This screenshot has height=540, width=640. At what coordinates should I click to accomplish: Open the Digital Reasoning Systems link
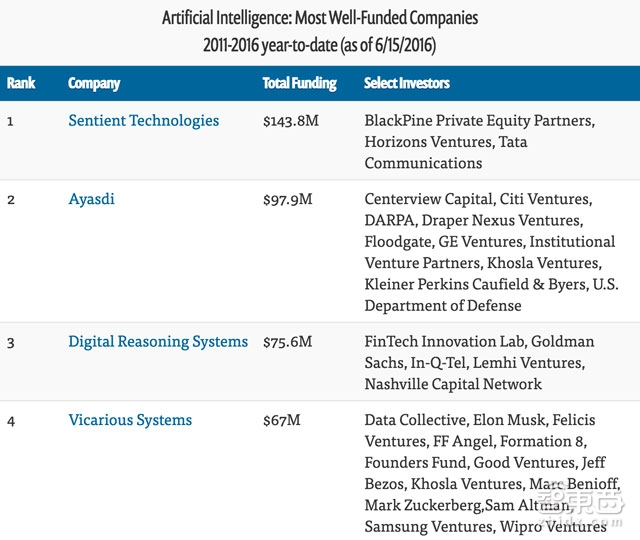158,342
